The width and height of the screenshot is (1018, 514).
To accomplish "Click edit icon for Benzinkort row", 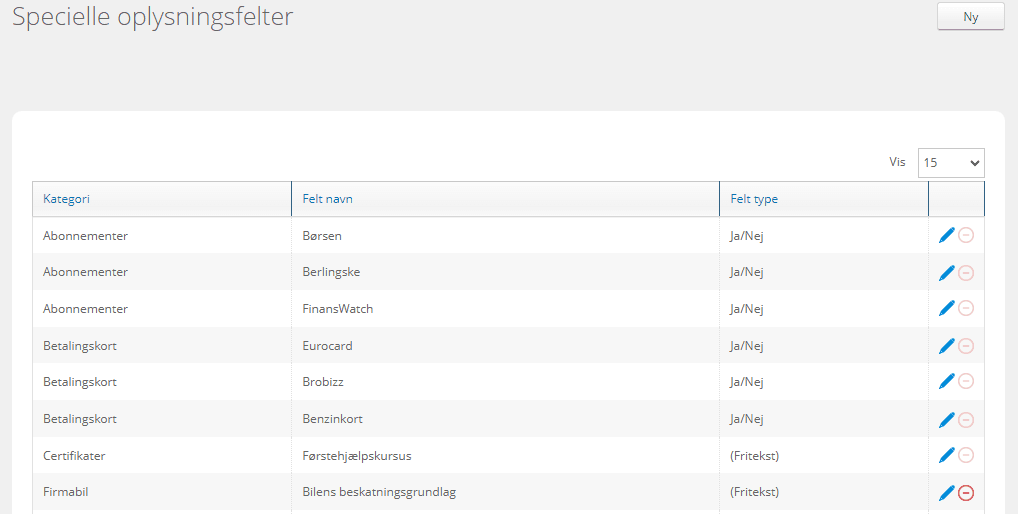I will tap(946, 419).
